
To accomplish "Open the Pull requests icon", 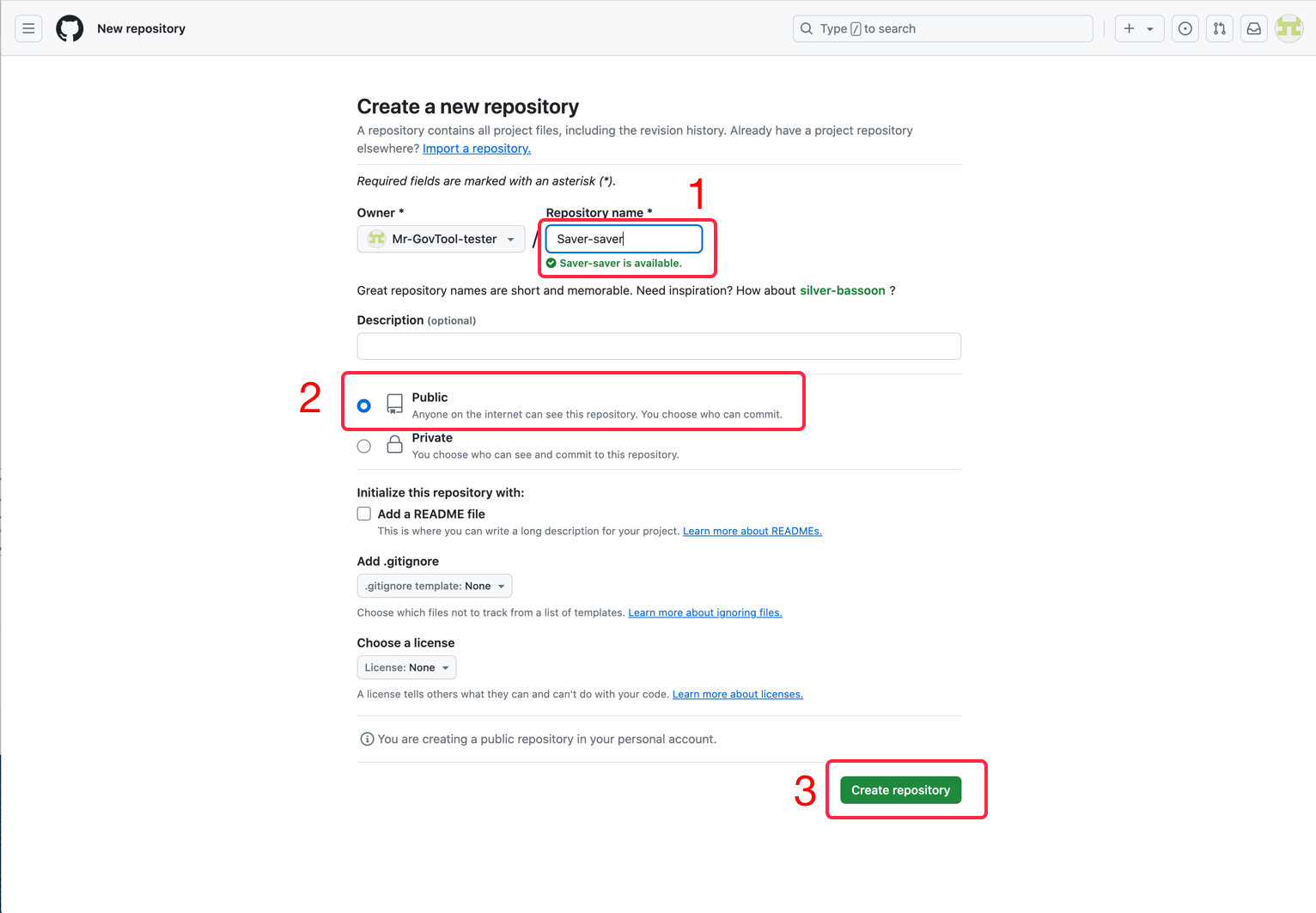I will 1220,28.
